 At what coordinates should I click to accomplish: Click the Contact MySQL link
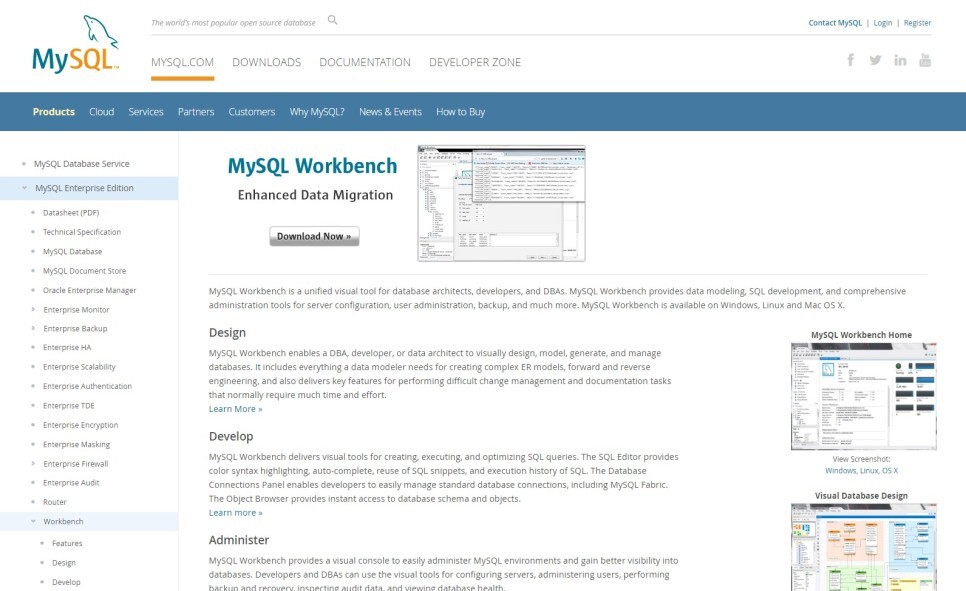(835, 23)
